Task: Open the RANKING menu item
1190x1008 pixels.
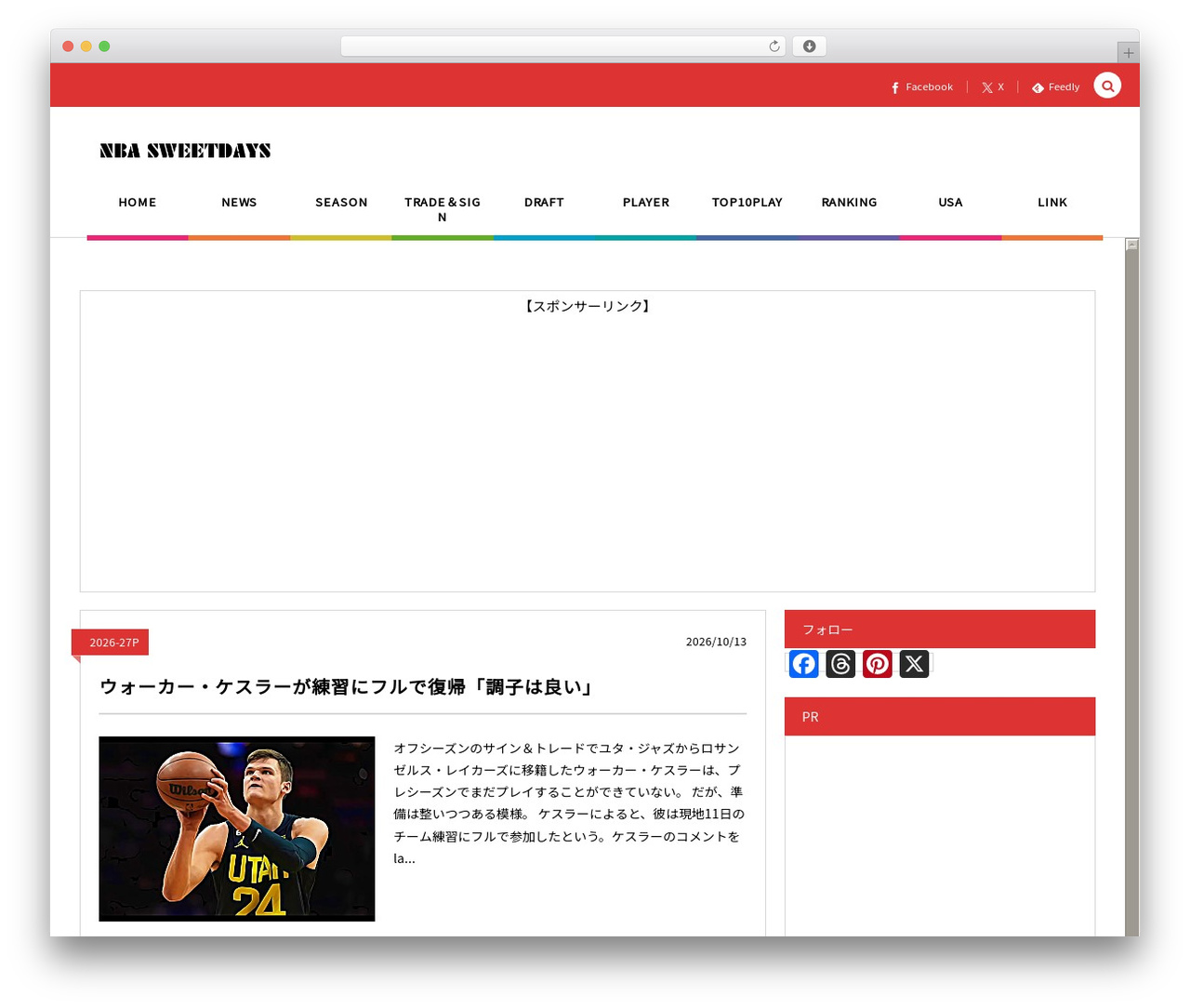Action: pyautogui.click(x=849, y=202)
